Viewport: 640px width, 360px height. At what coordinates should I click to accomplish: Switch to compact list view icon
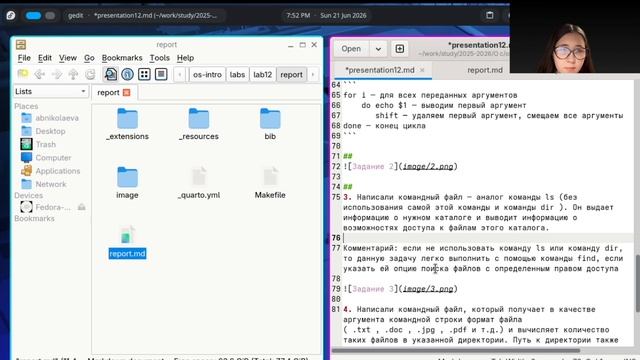[x=161, y=74]
